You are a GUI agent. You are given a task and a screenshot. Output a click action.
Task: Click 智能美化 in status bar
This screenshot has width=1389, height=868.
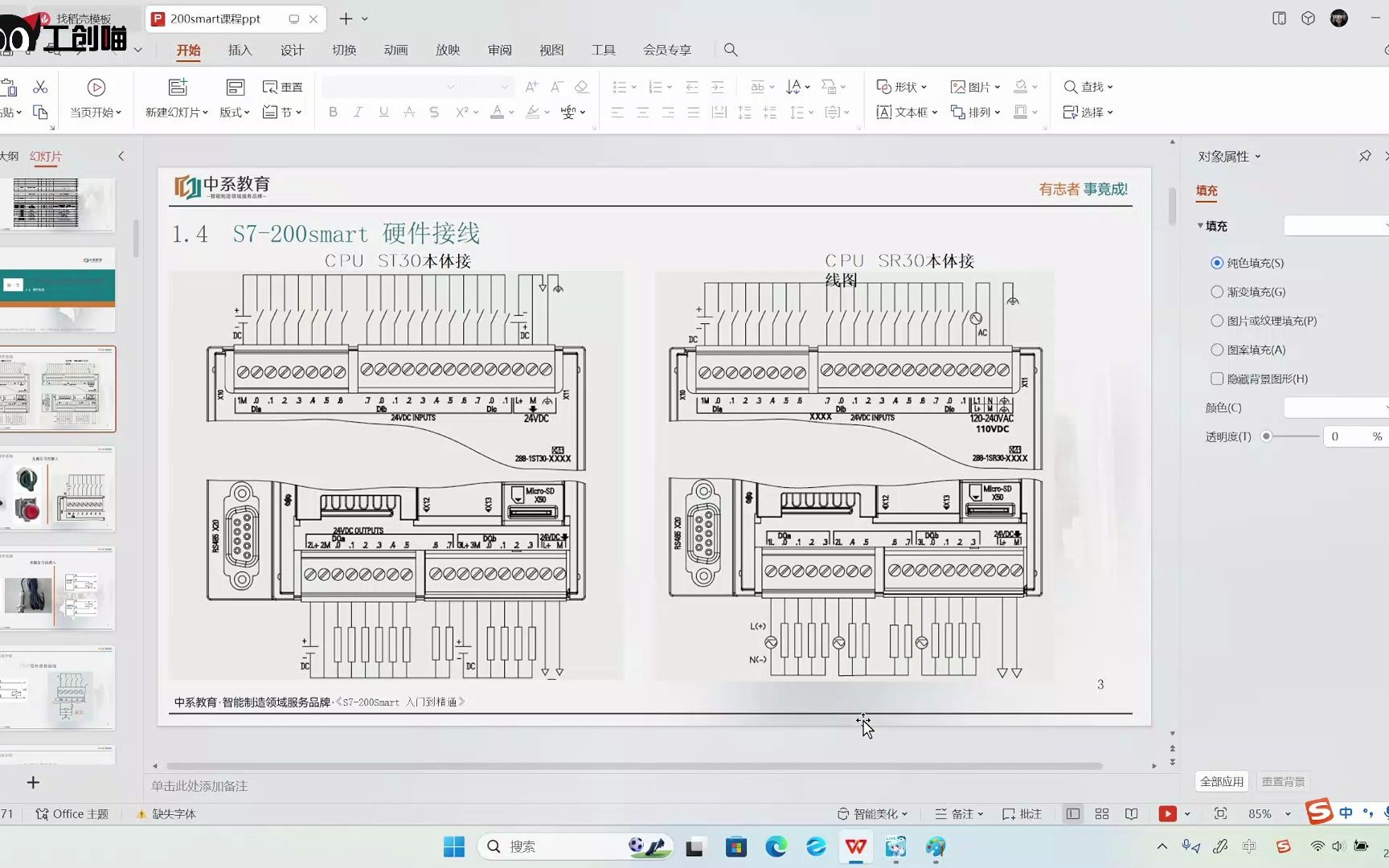[873, 814]
